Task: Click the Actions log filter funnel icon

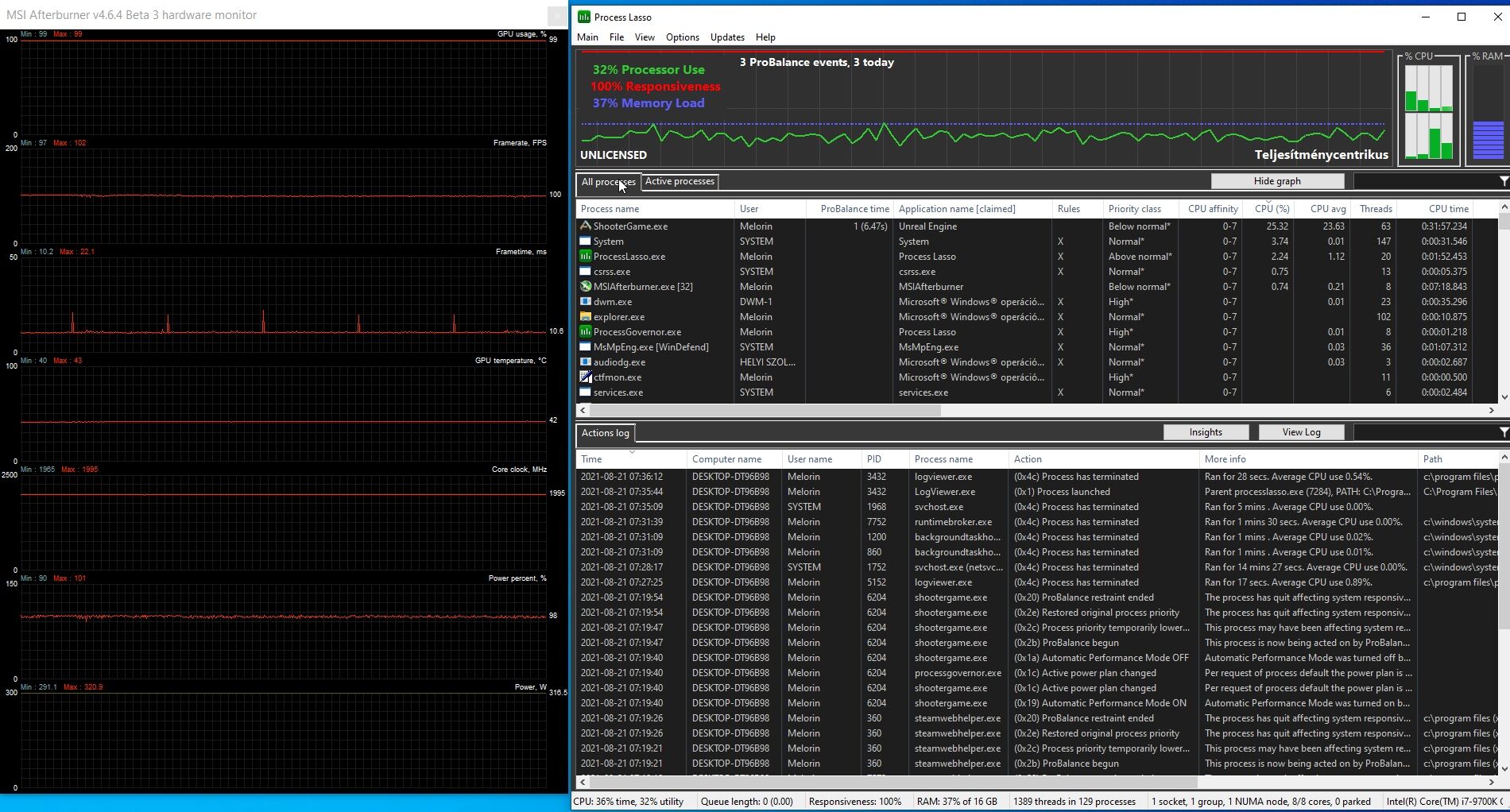Action: (1503, 432)
